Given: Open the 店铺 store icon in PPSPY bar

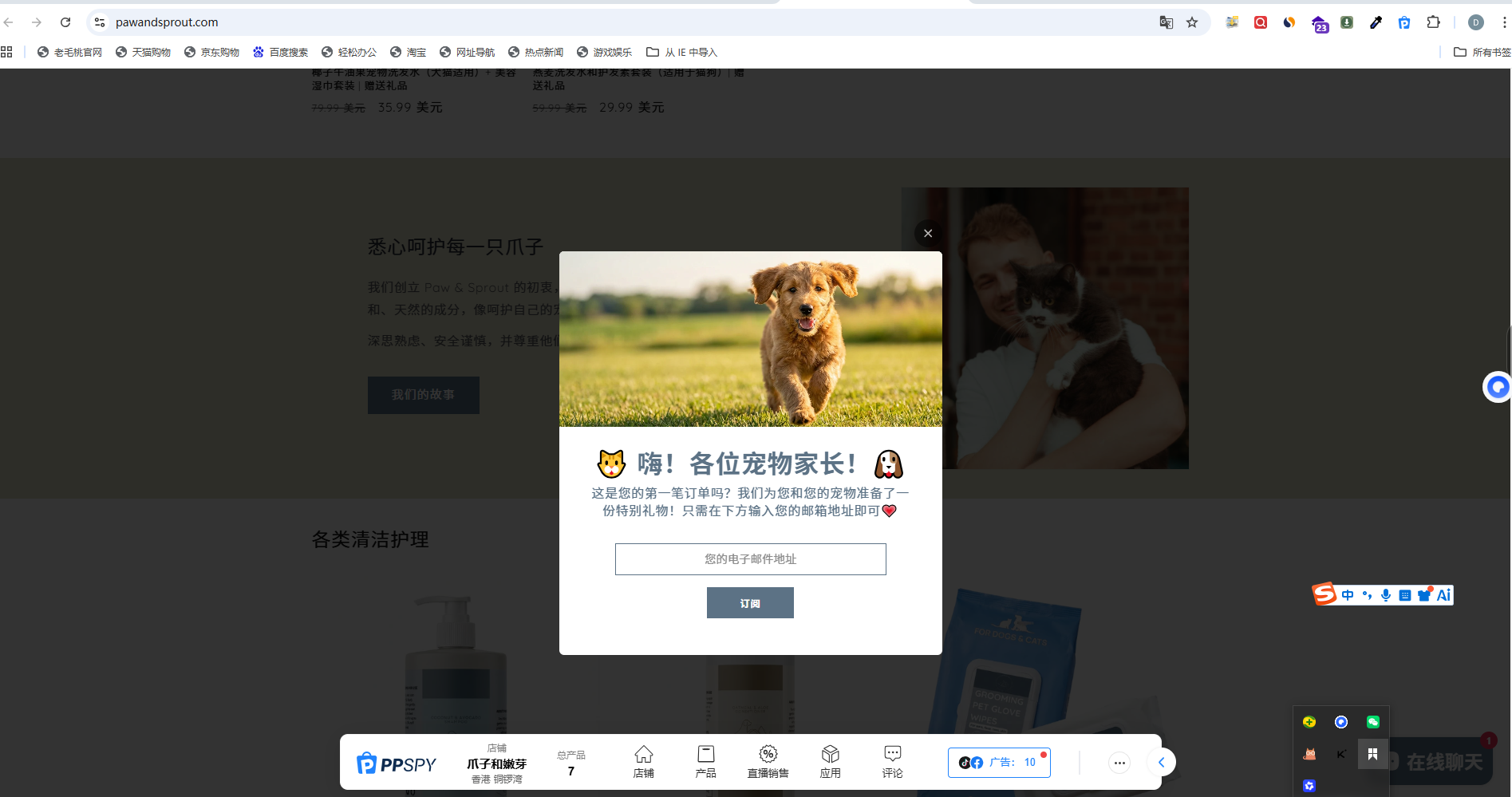Looking at the screenshot, I should point(643,761).
